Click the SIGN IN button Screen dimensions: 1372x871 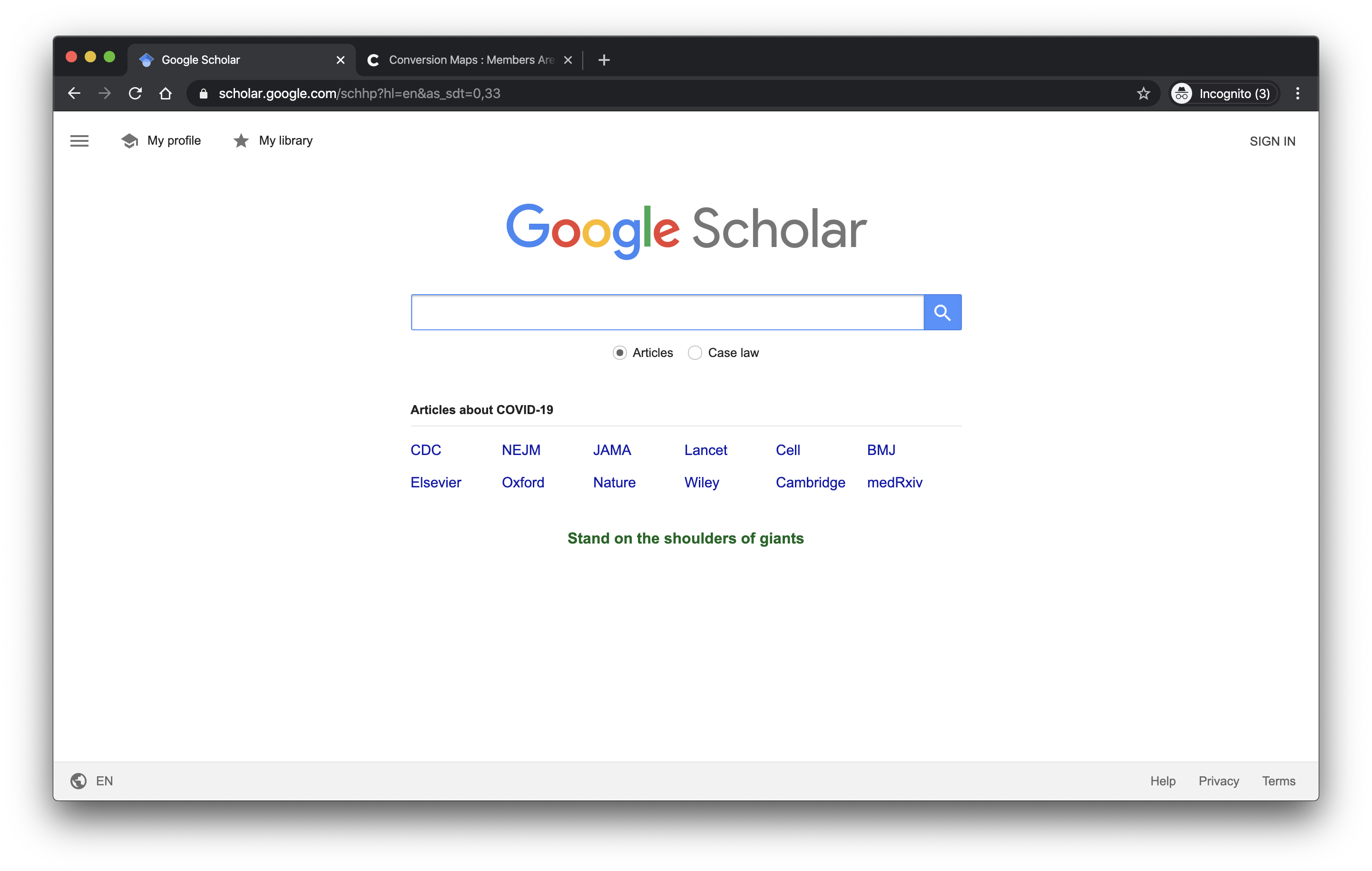click(x=1272, y=140)
